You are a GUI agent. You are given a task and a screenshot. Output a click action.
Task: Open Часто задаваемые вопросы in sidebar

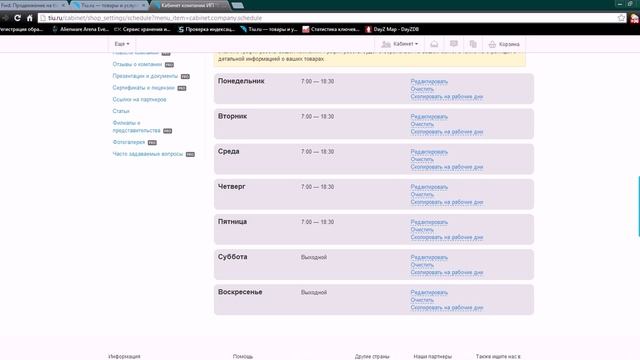click(148, 154)
